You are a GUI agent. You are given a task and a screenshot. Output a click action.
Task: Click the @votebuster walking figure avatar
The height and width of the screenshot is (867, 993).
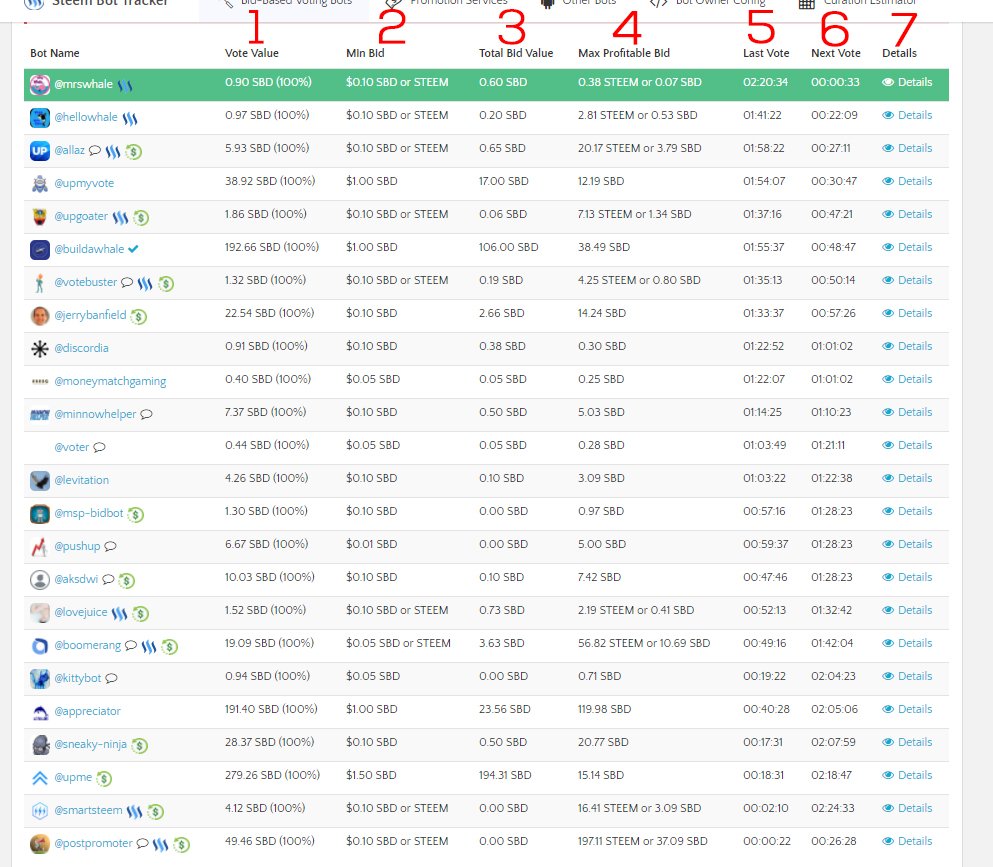pyautogui.click(x=39, y=282)
